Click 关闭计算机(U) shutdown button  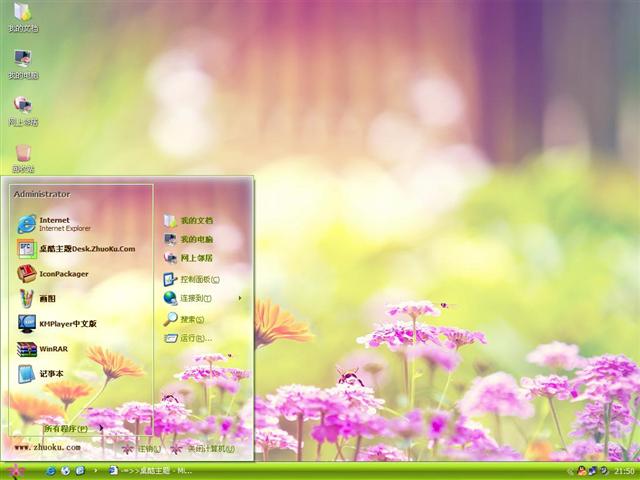202,449
